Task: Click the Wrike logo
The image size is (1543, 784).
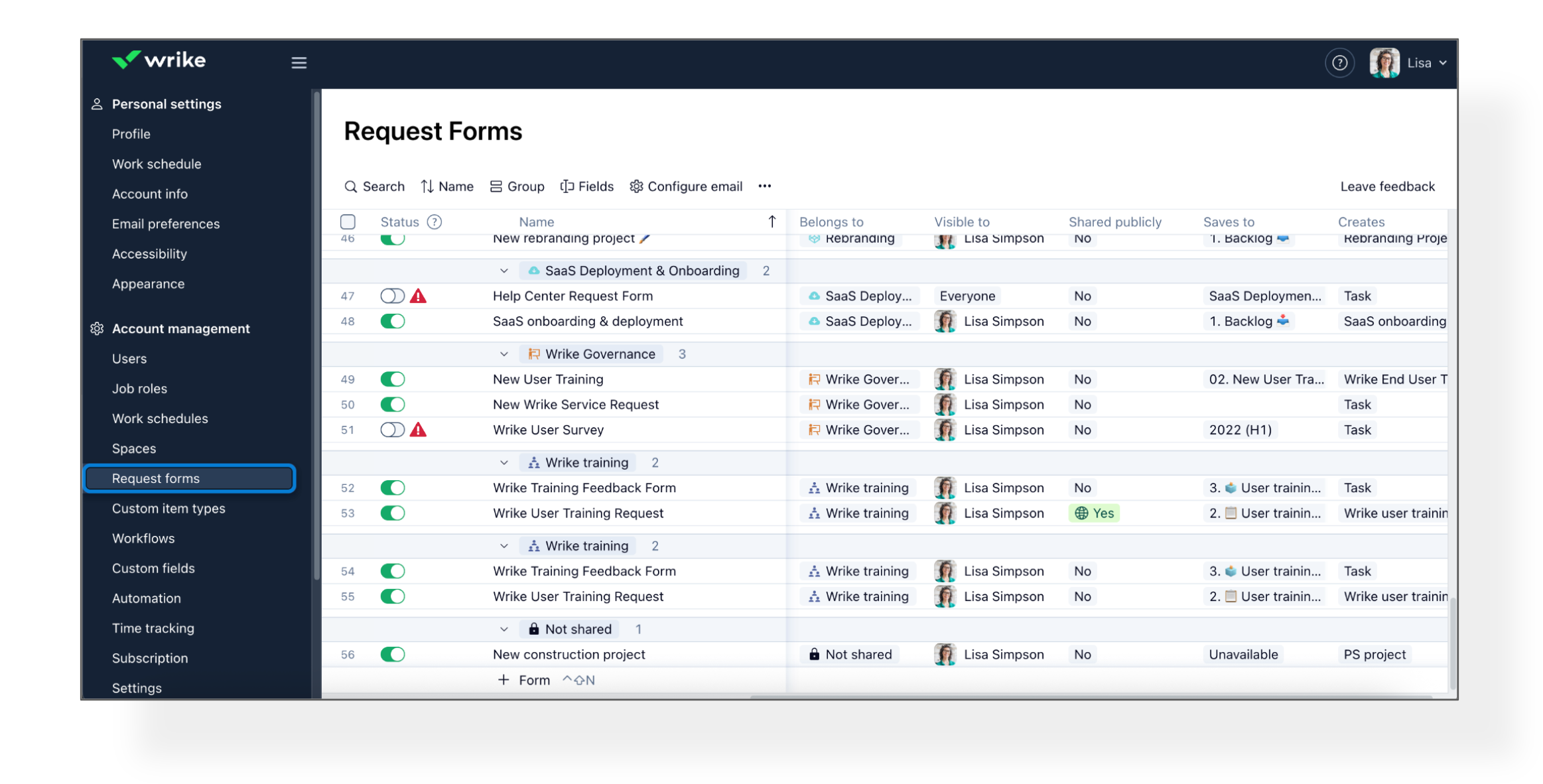Action: [x=159, y=60]
